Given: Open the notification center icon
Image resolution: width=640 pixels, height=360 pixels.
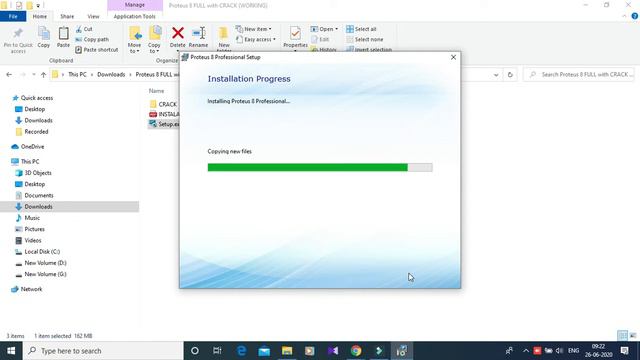Looking at the screenshot, I should (624, 351).
